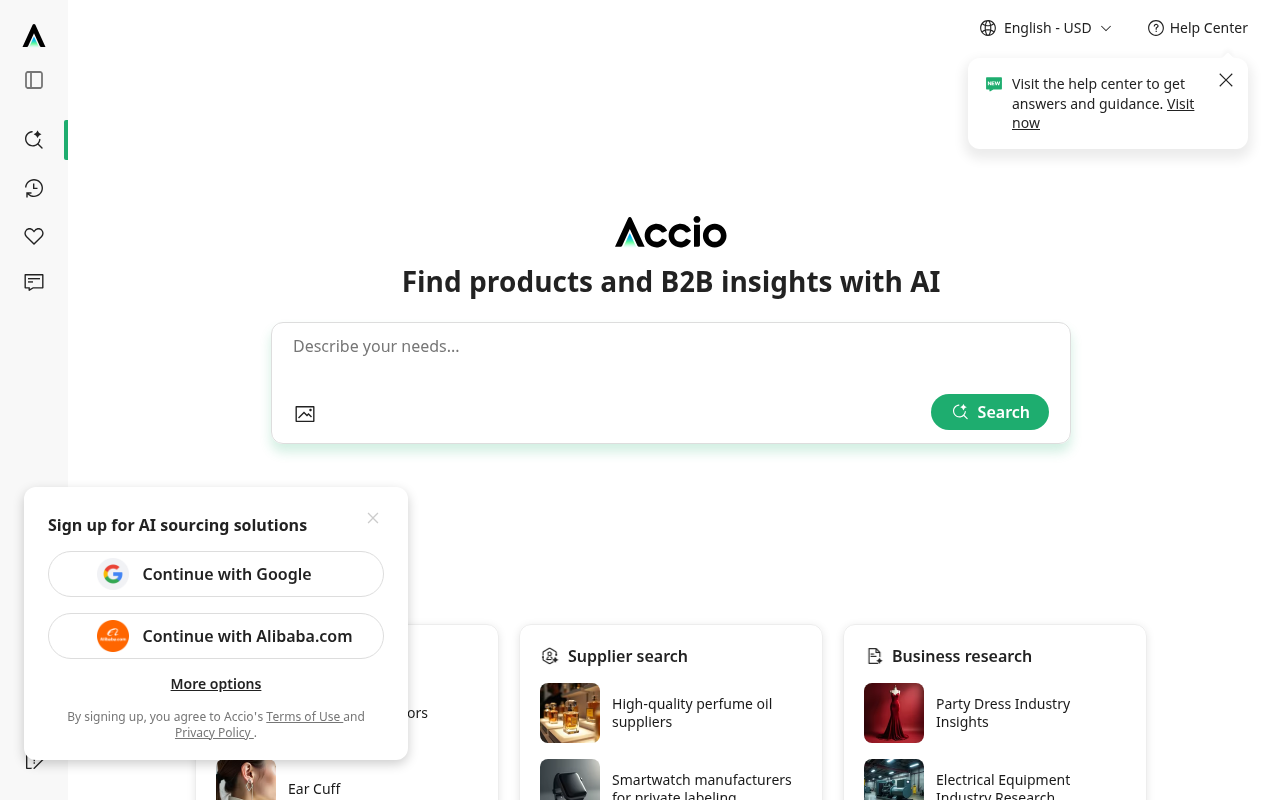Open favorites using the heart icon
The image size is (1280, 800).
coord(33,236)
